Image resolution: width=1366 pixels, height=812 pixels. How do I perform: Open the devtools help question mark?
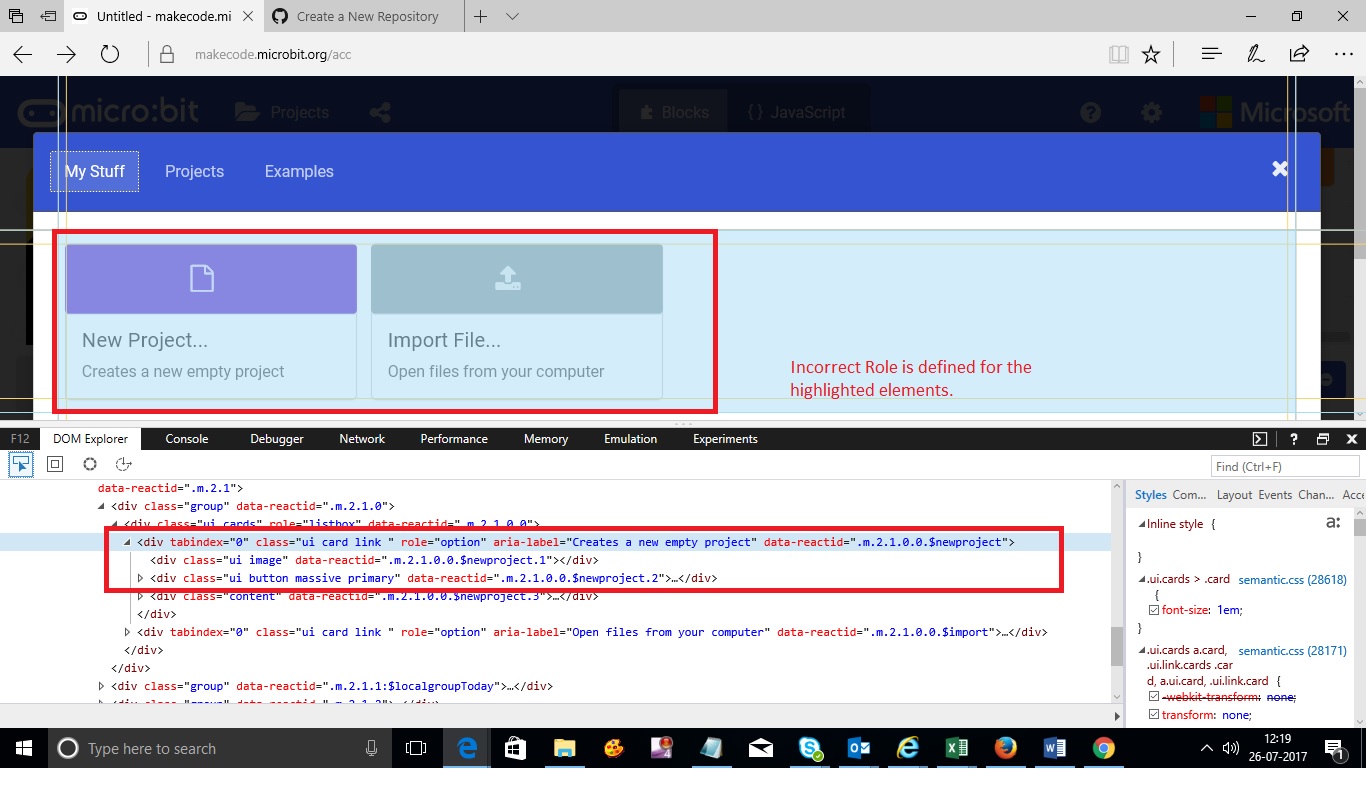pos(1293,439)
